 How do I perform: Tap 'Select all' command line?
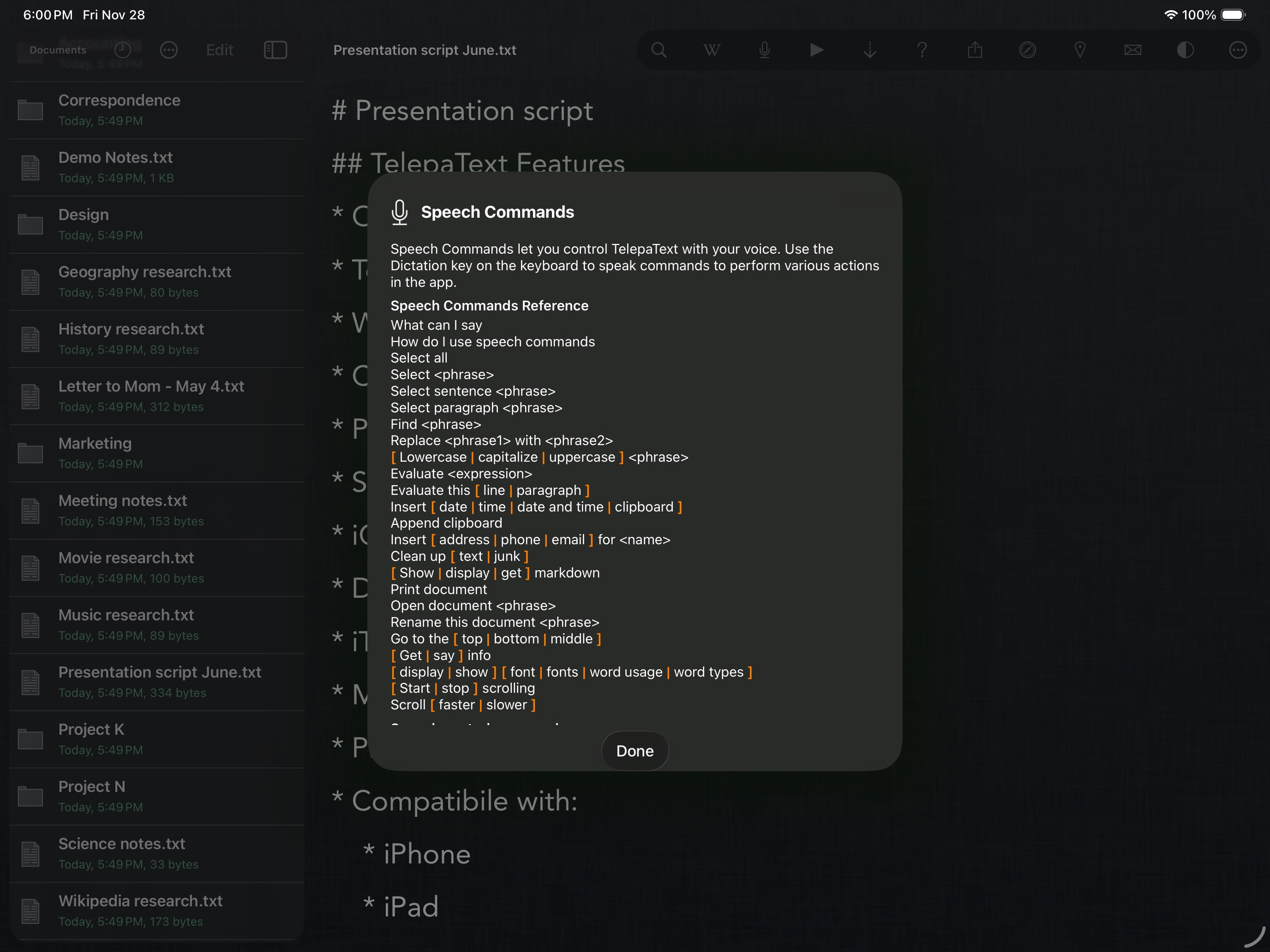[x=419, y=357]
